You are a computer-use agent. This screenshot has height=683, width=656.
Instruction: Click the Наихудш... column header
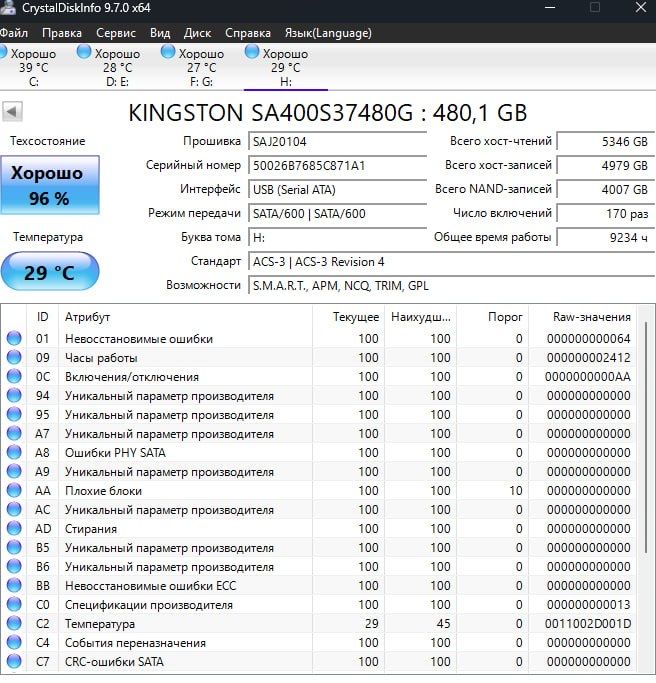tap(420, 317)
